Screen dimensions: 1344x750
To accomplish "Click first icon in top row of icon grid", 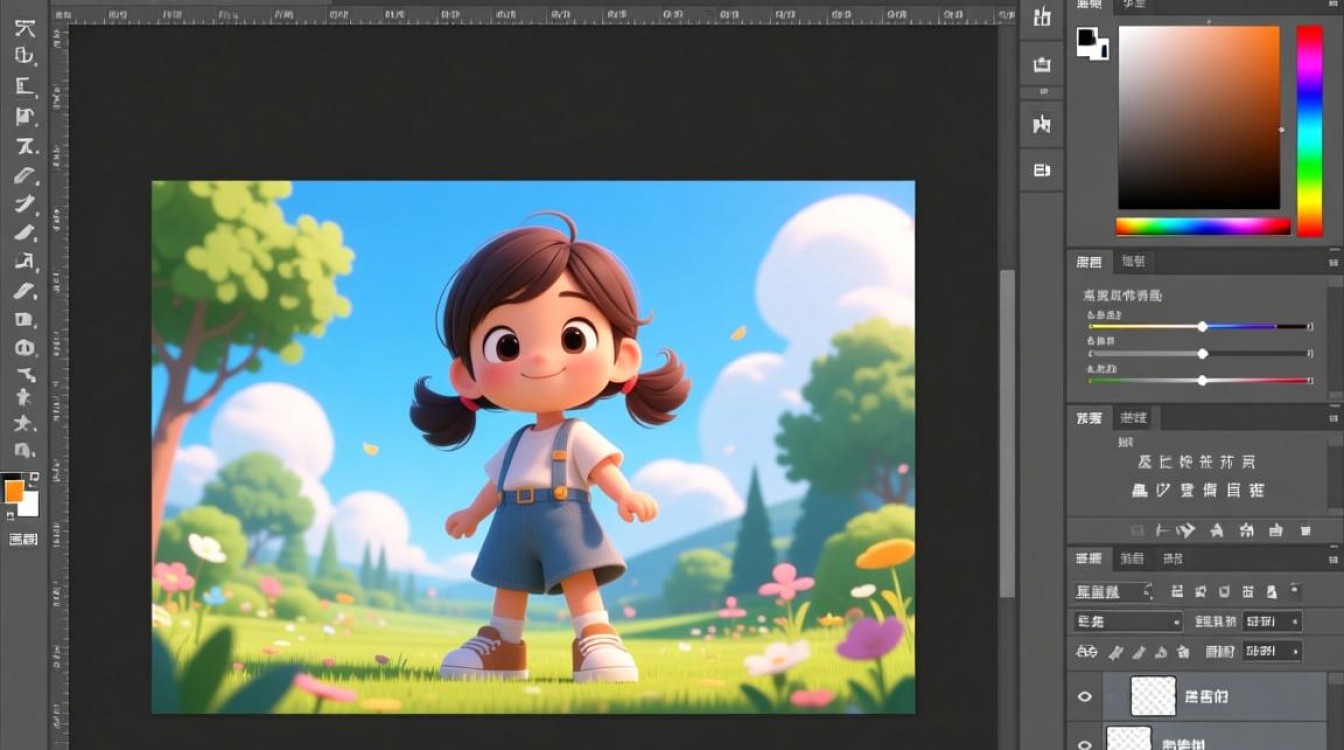I will click(x=1145, y=463).
